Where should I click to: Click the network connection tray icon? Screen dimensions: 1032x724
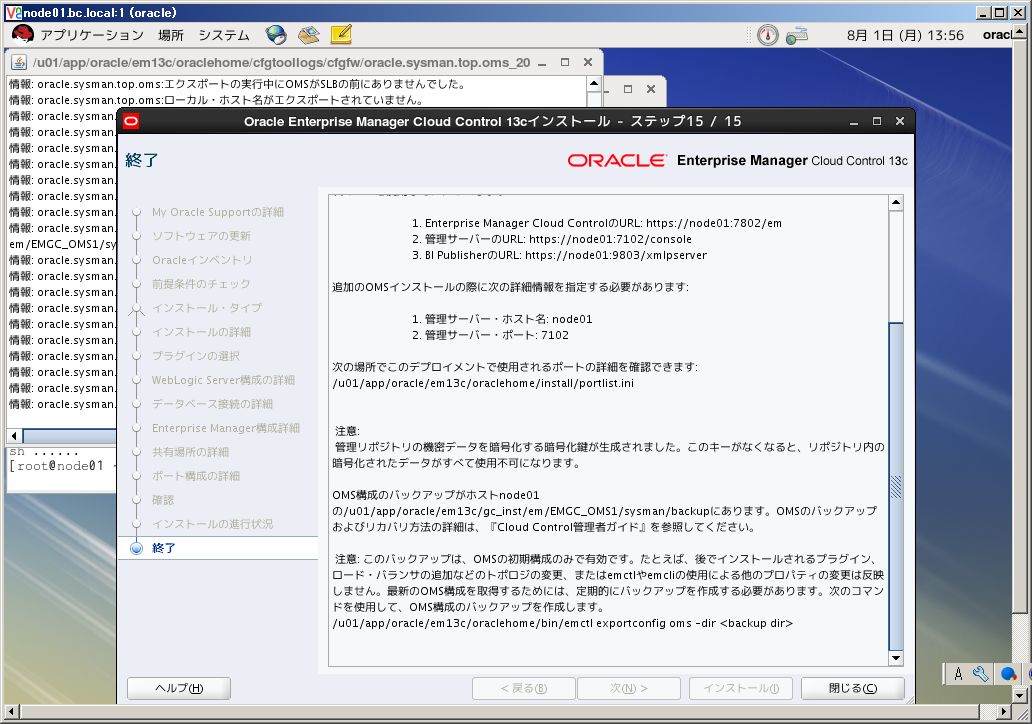[797, 35]
